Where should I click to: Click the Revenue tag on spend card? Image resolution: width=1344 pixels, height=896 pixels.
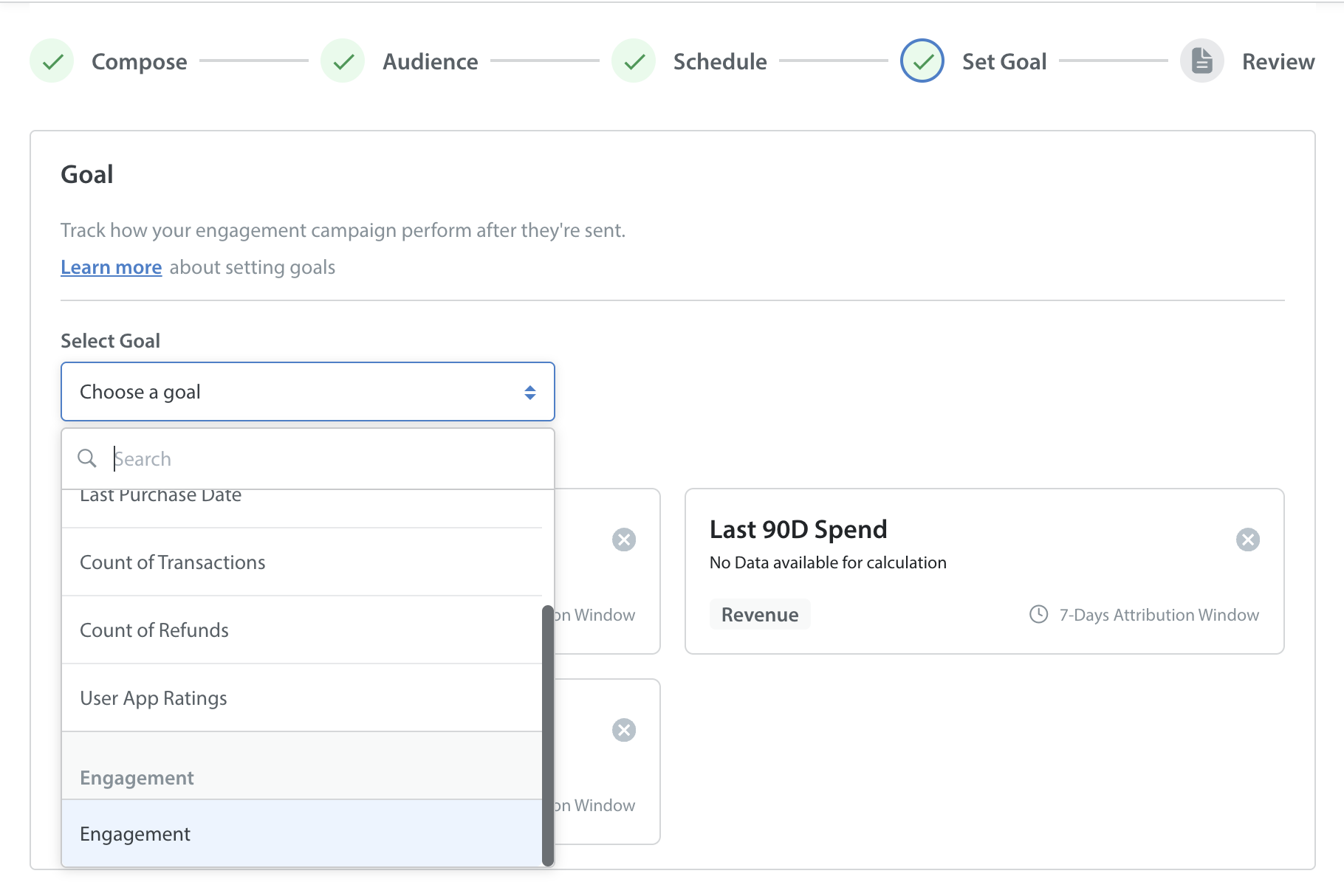(760, 614)
